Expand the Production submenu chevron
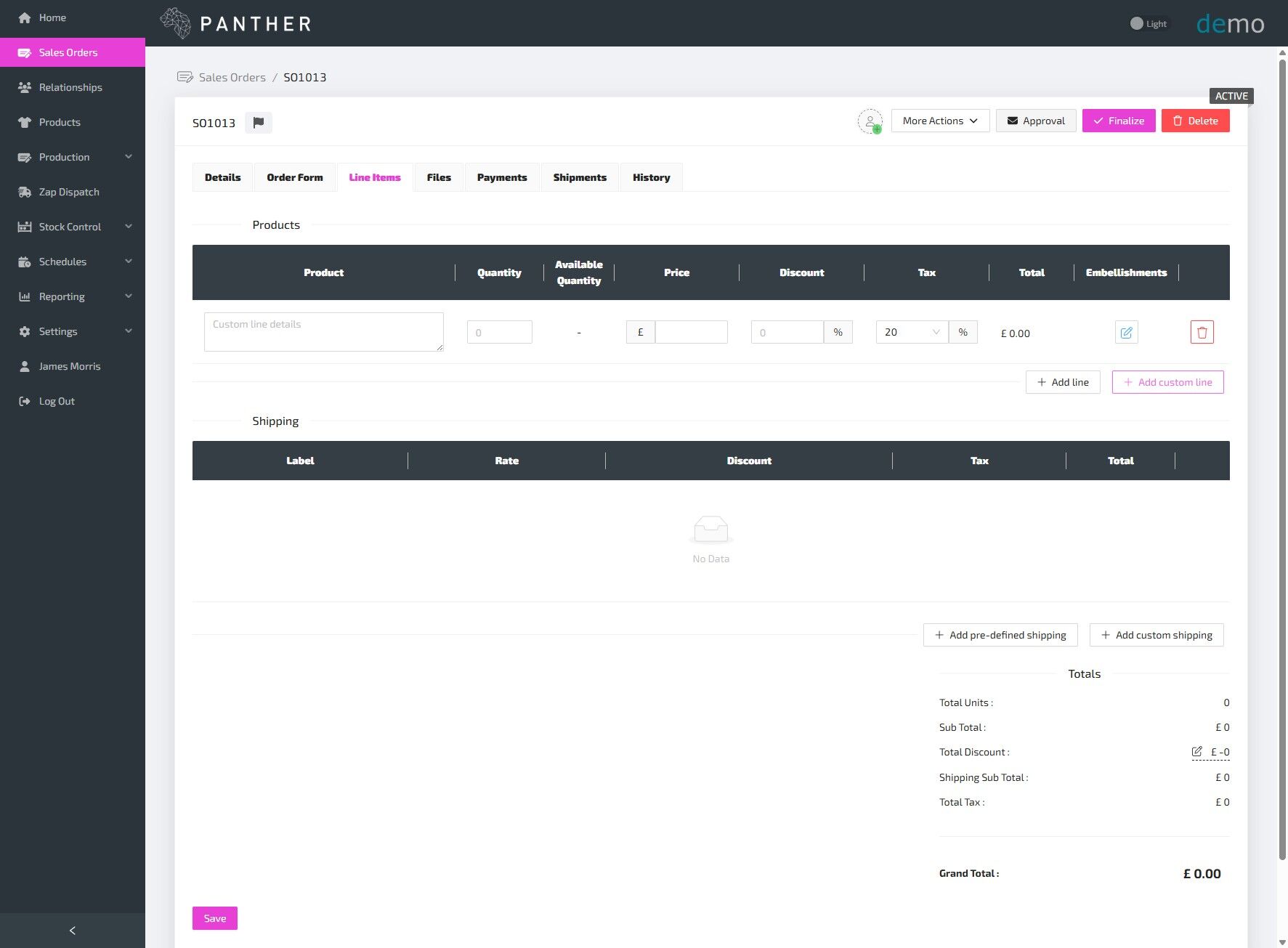 [x=129, y=157]
